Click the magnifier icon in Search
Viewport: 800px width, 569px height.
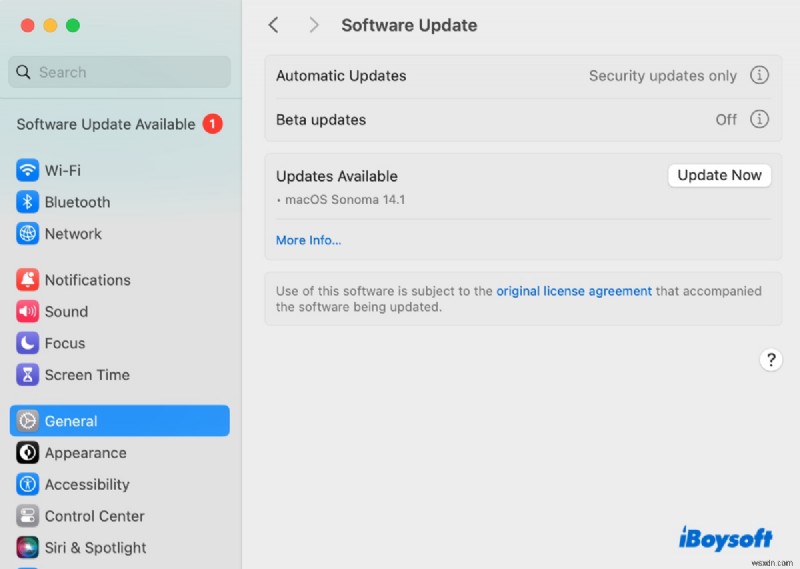(x=23, y=72)
